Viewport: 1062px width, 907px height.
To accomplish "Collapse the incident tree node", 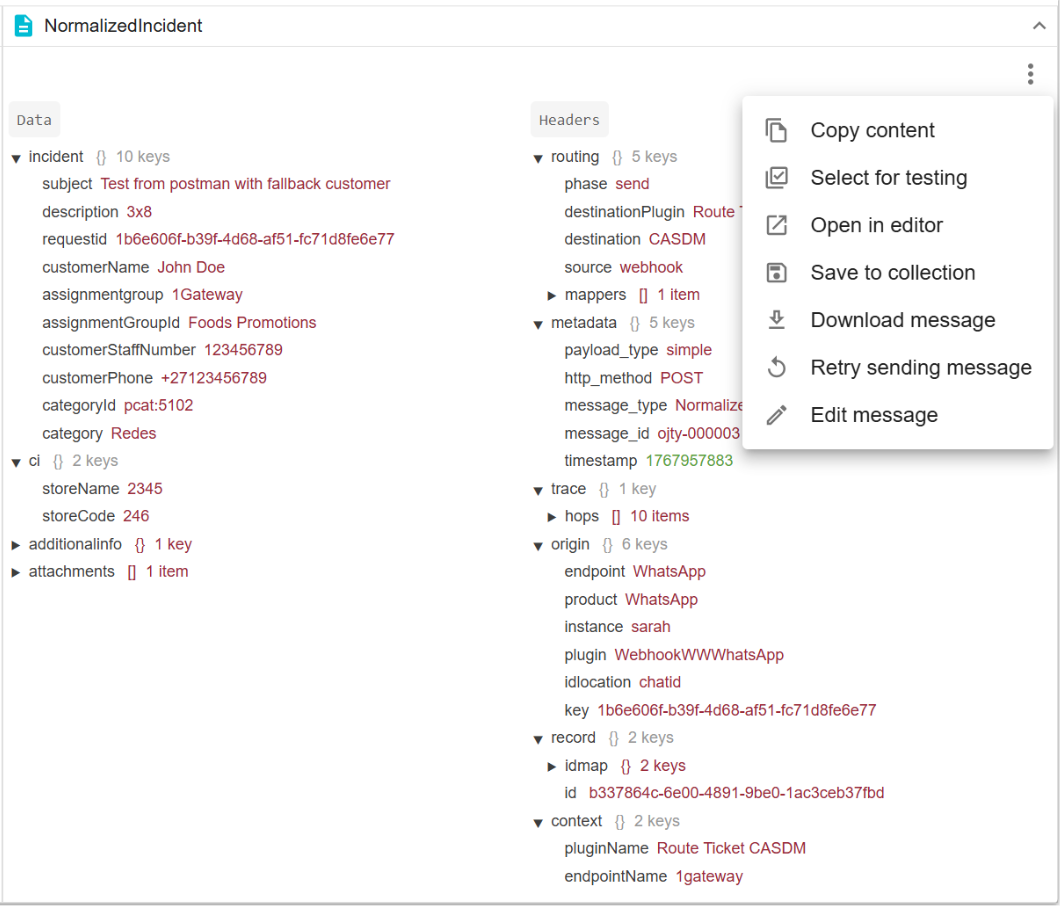I will (x=16, y=158).
